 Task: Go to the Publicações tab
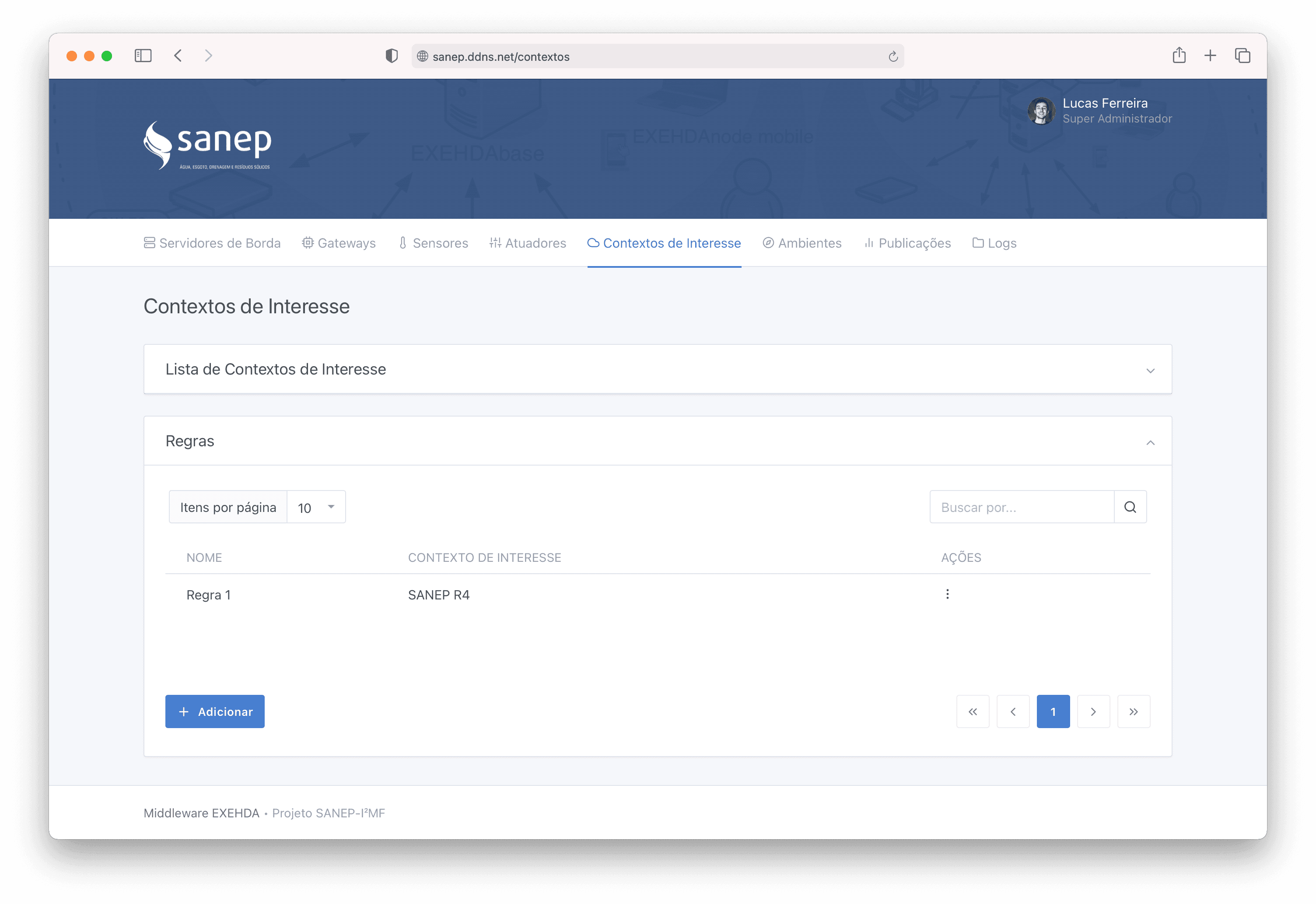pyautogui.click(x=907, y=243)
